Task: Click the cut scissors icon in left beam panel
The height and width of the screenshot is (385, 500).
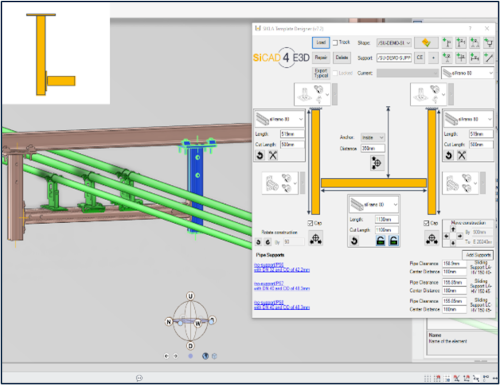Action: [273, 155]
